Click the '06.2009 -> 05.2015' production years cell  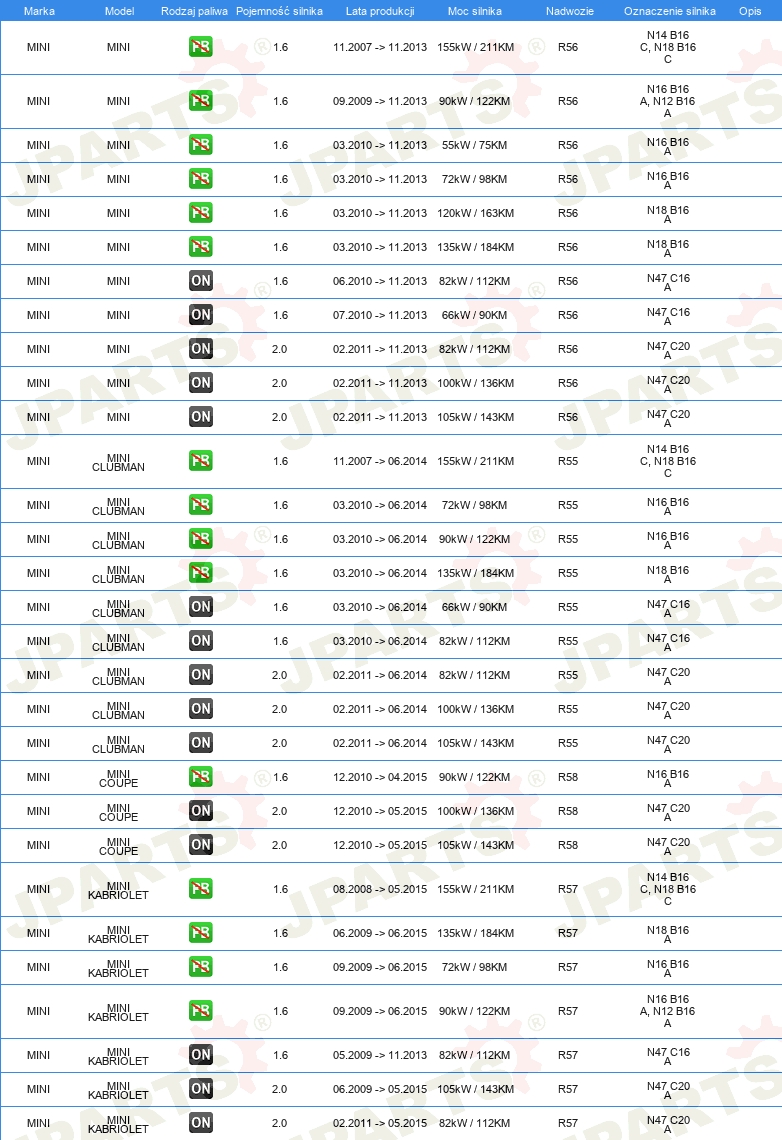380,1089
